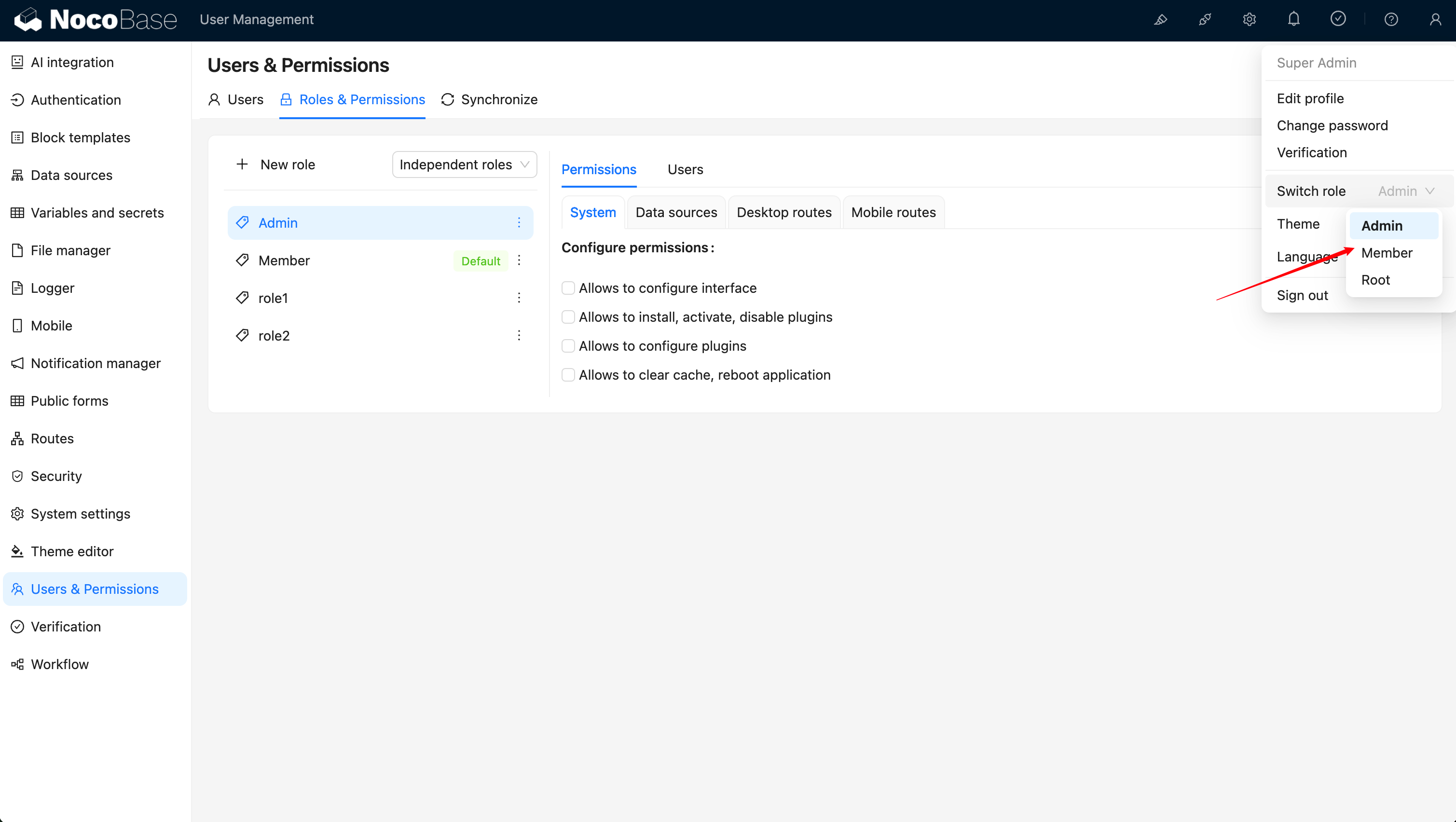The width and height of the screenshot is (1456, 822).
Task: Click the New role button
Action: pyautogui.click(x=275, y=164)
